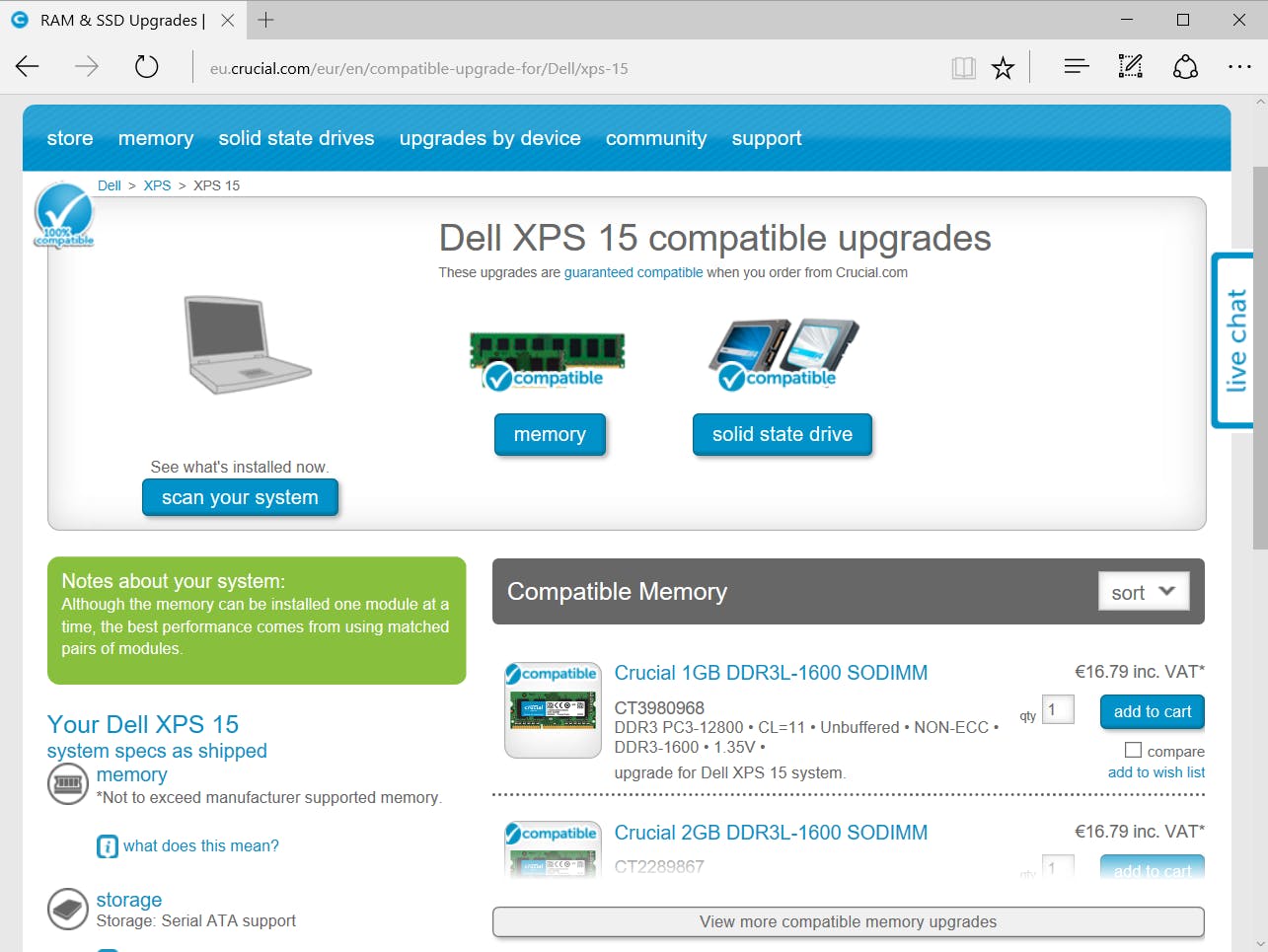
Task: Open the Share icon in the toolbar
Action: click(1185, 66)
